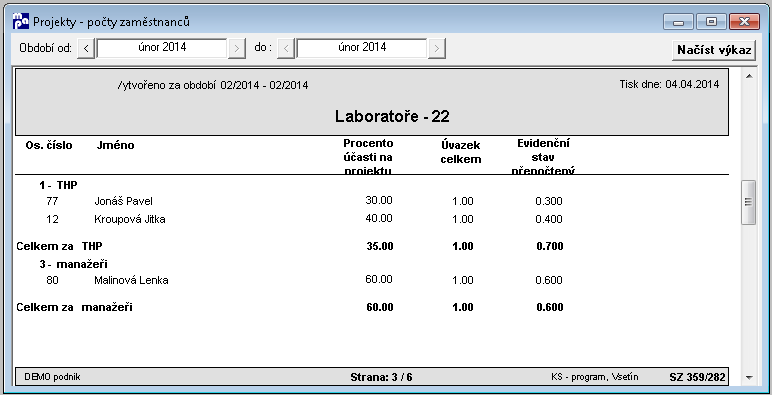772x395 pixels.
Task: Click the 'Os. číslo' column header
Action: (49, 145)
